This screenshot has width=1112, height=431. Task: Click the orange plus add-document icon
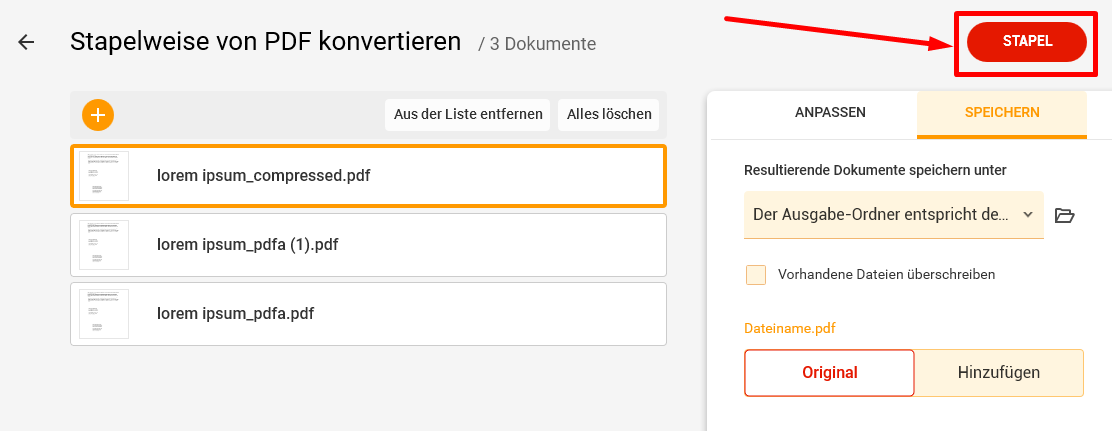tap(98, 115)
